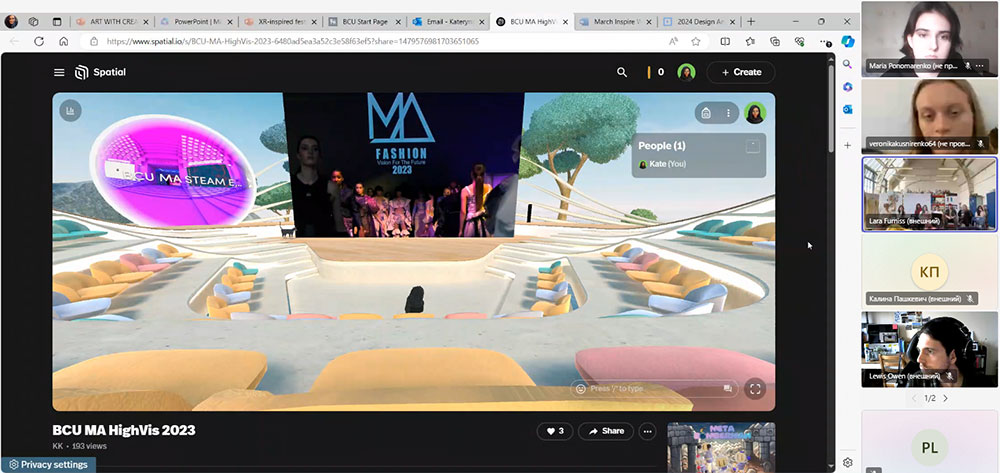Go to previous participants page
The image size is (1000, 473).
coord(913,398)
